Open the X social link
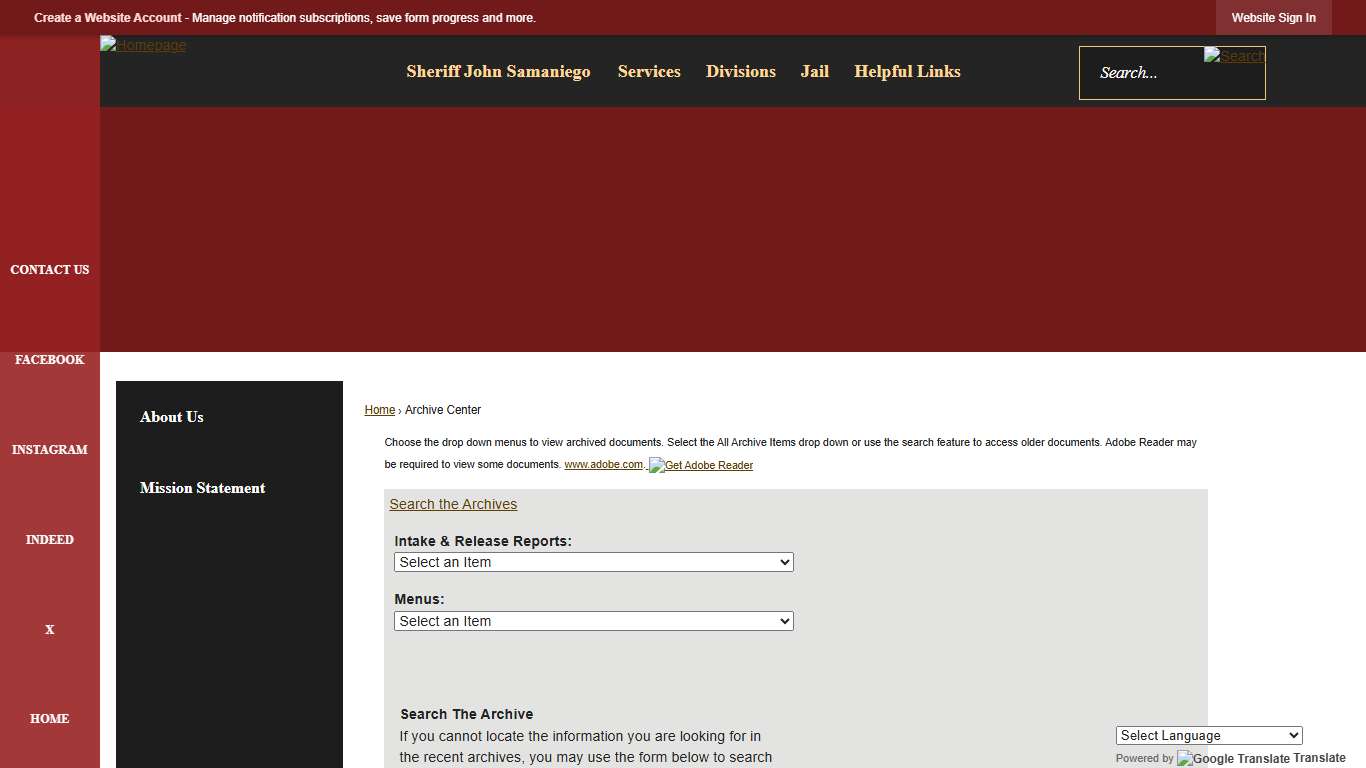1366x768 pixels. [x=49, y=629]
